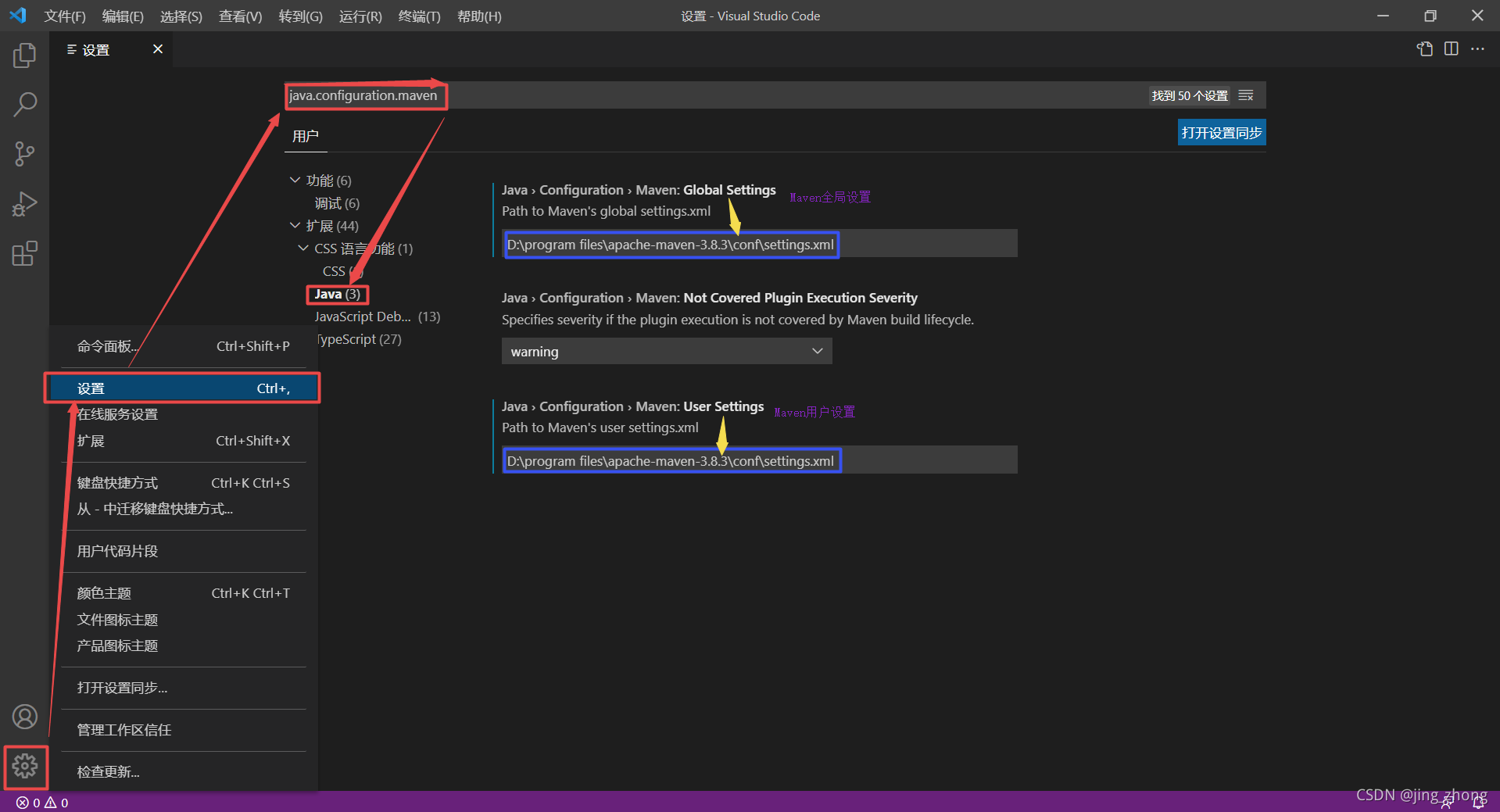Choose 从 - 中迁移键盘快捷方式 entry
Image resolution: width=1500 pixels, height=812 pixels.
[184, 509]
